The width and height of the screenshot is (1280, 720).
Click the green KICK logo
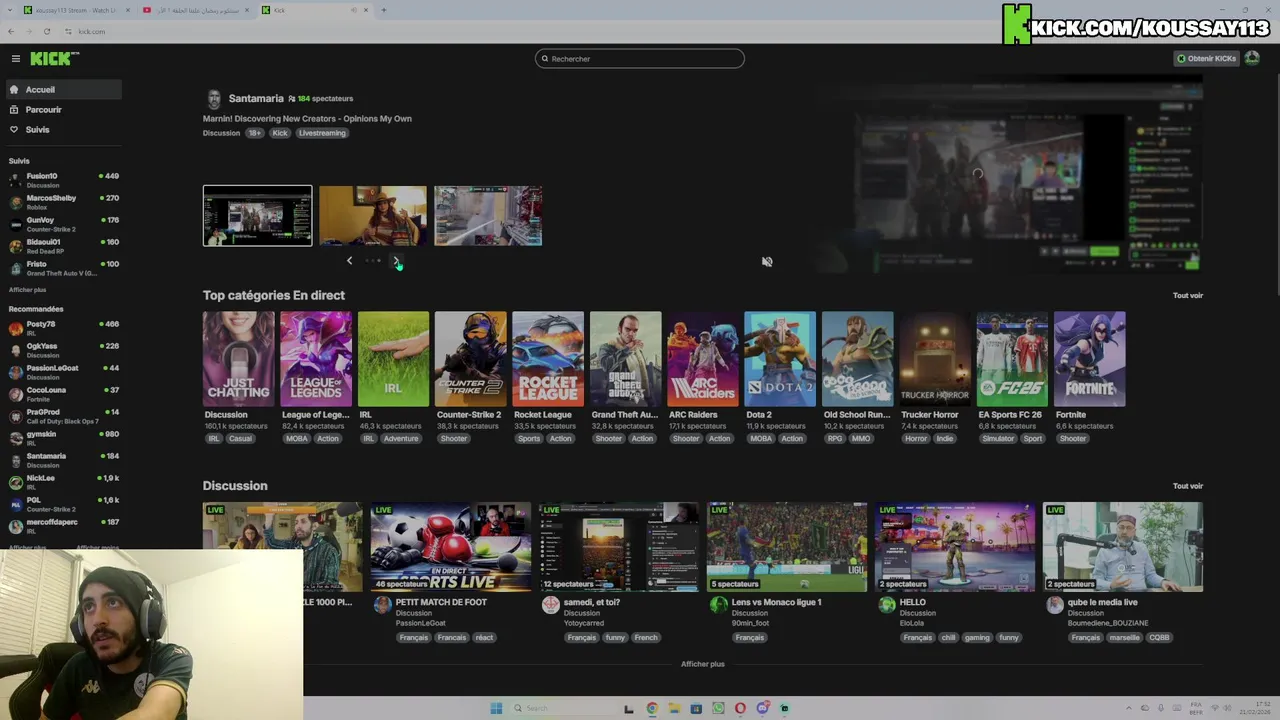pos(53,59)
